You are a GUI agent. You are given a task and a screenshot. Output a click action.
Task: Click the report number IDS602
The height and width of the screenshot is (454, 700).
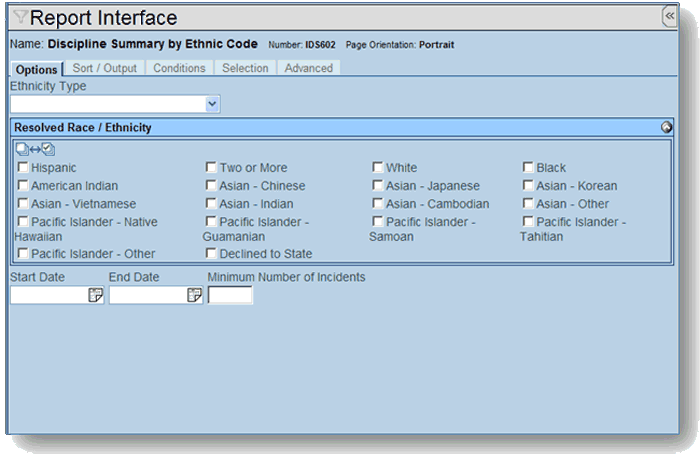click(x=320, y=45)
